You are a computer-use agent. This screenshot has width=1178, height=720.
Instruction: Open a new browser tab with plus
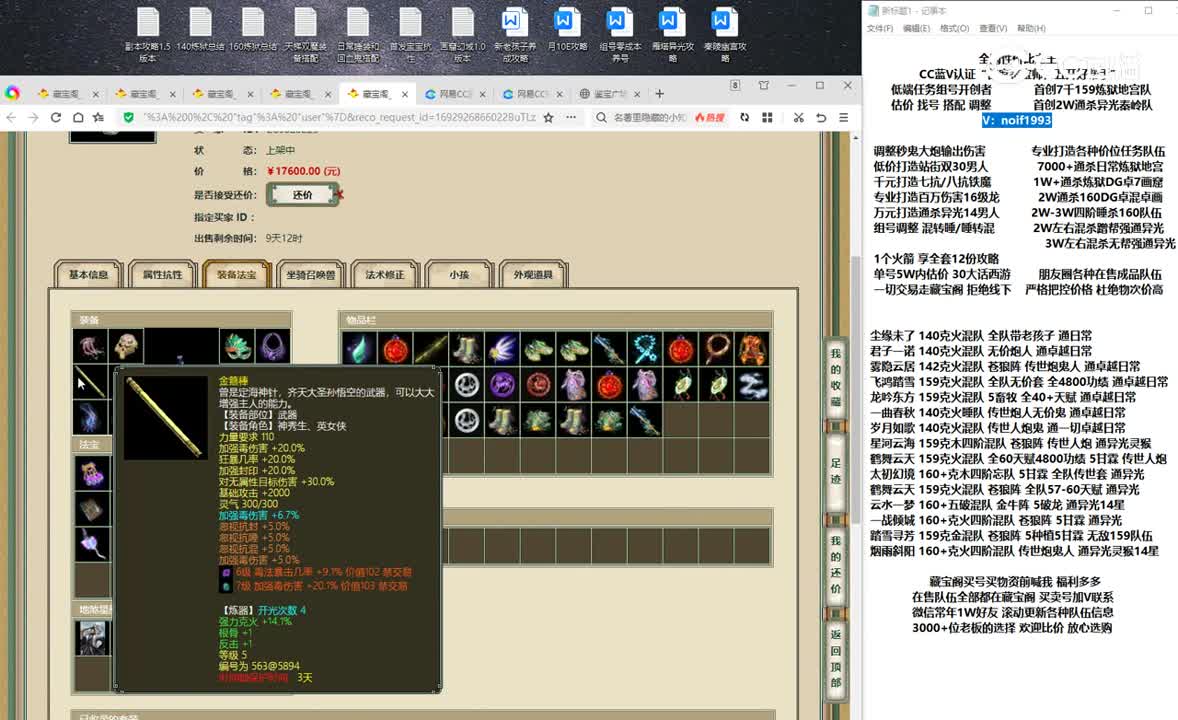660,94
